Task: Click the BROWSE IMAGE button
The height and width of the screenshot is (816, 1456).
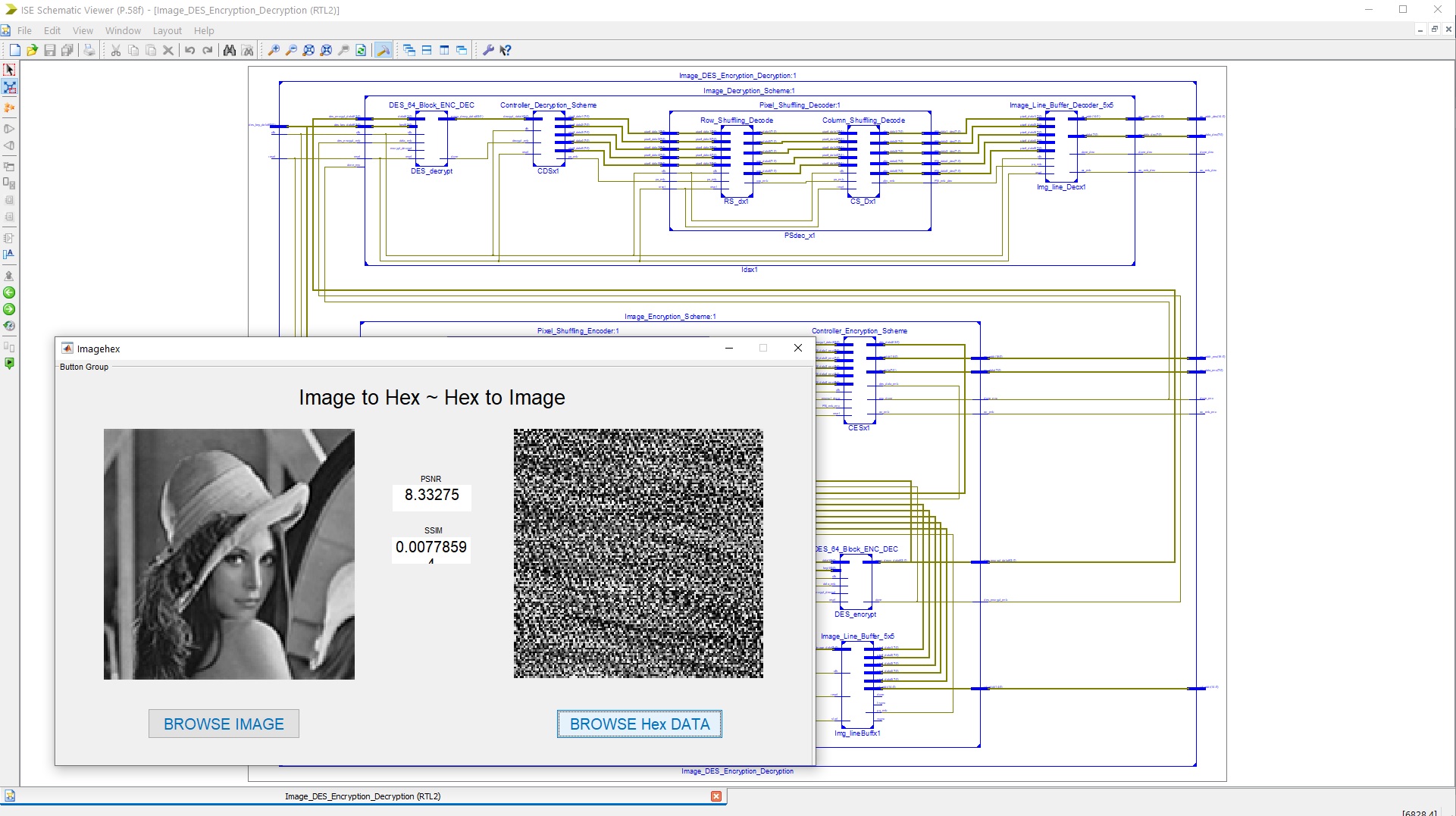Action: (224, 724)
